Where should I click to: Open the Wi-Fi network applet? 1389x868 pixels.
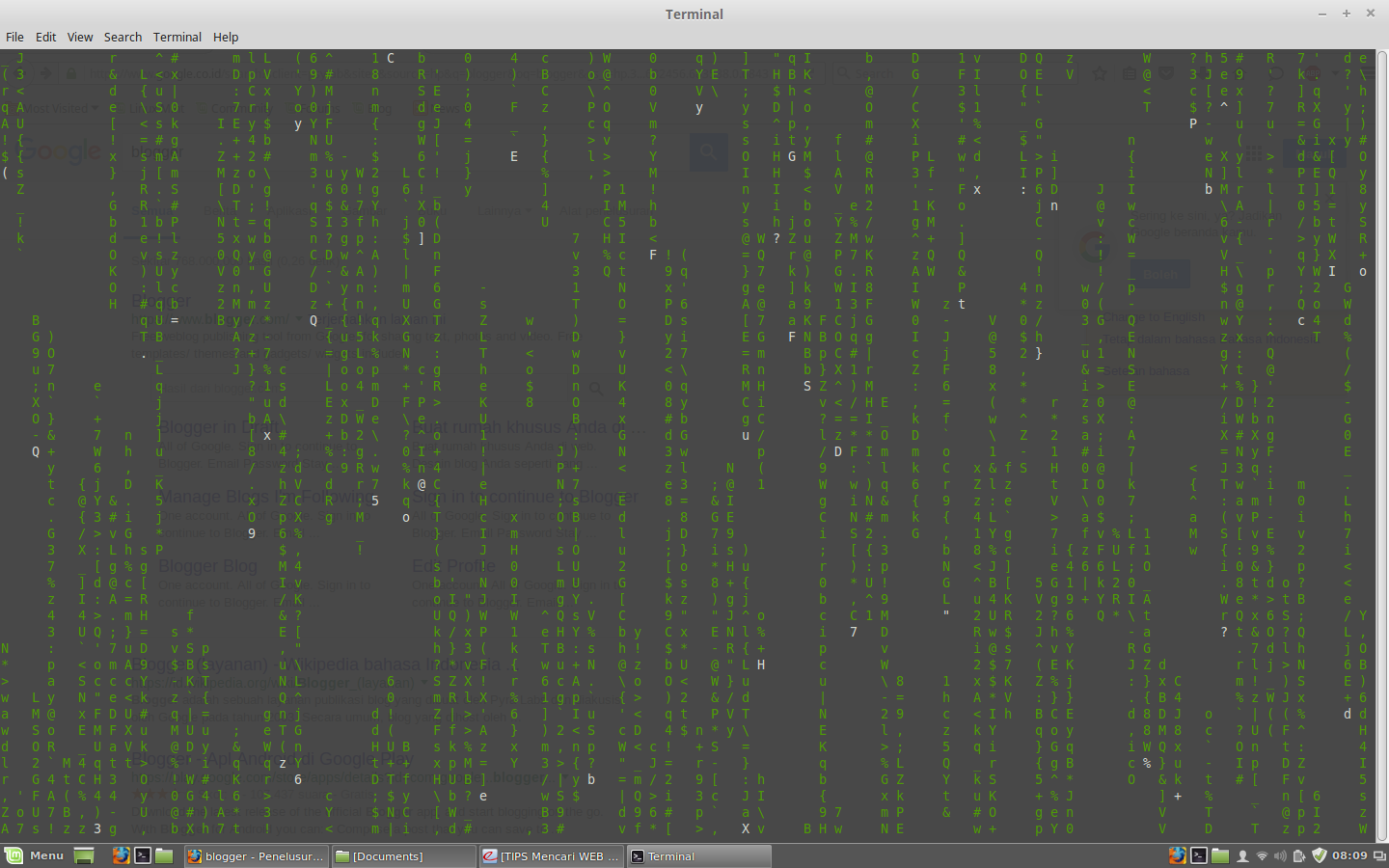click(x=1262, y=855)
